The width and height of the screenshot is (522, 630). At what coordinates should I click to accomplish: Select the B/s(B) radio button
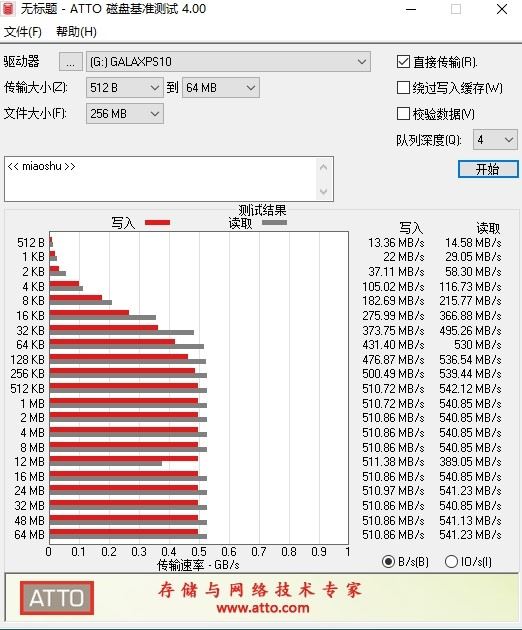point(388,561)
